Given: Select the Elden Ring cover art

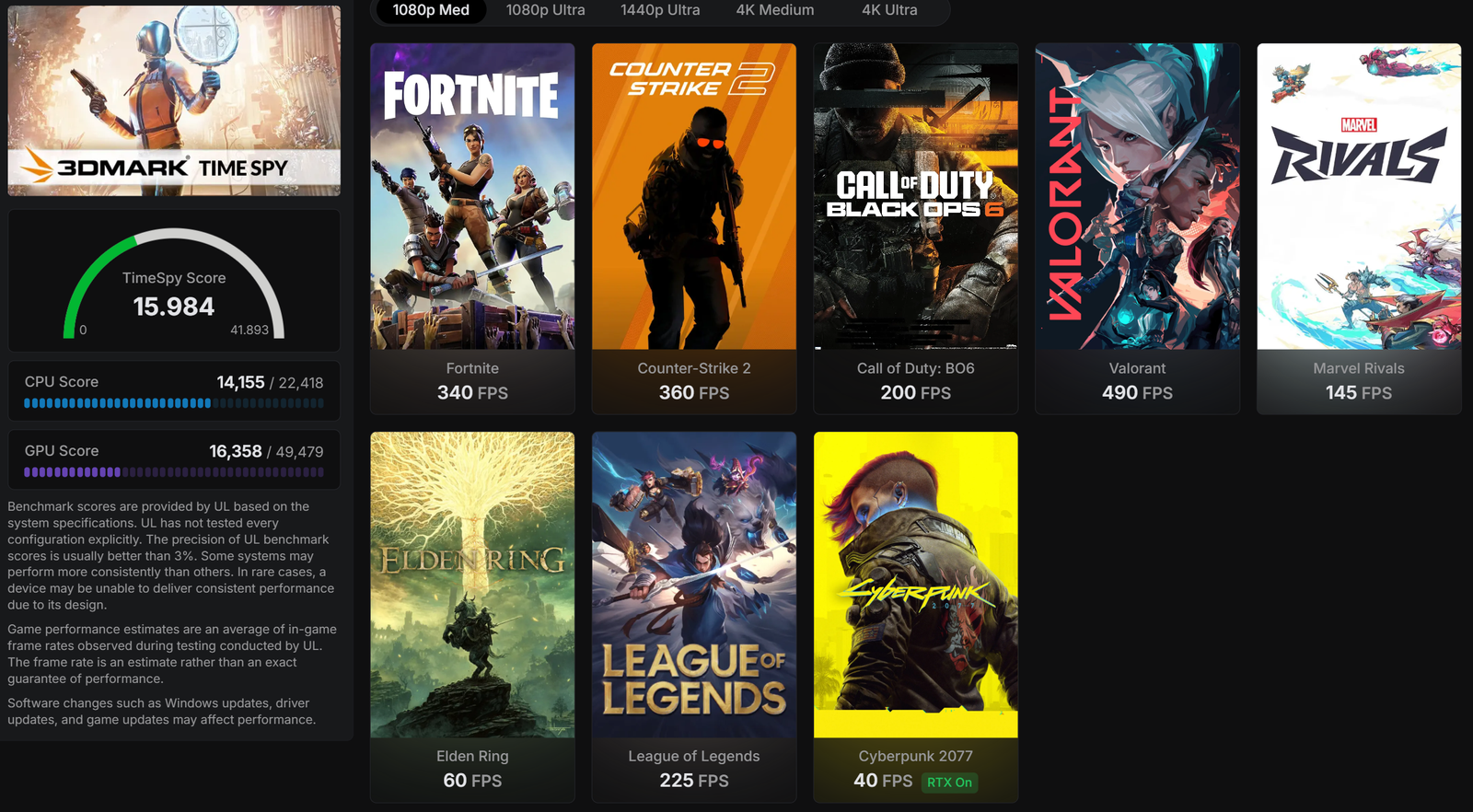Looking at the screenshot, I should [472, 585].
